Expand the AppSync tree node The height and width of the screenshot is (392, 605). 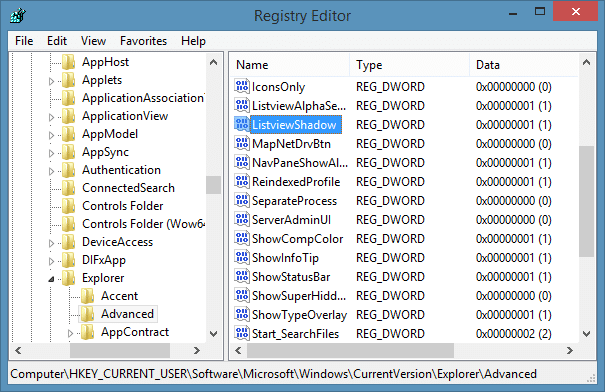51,153
